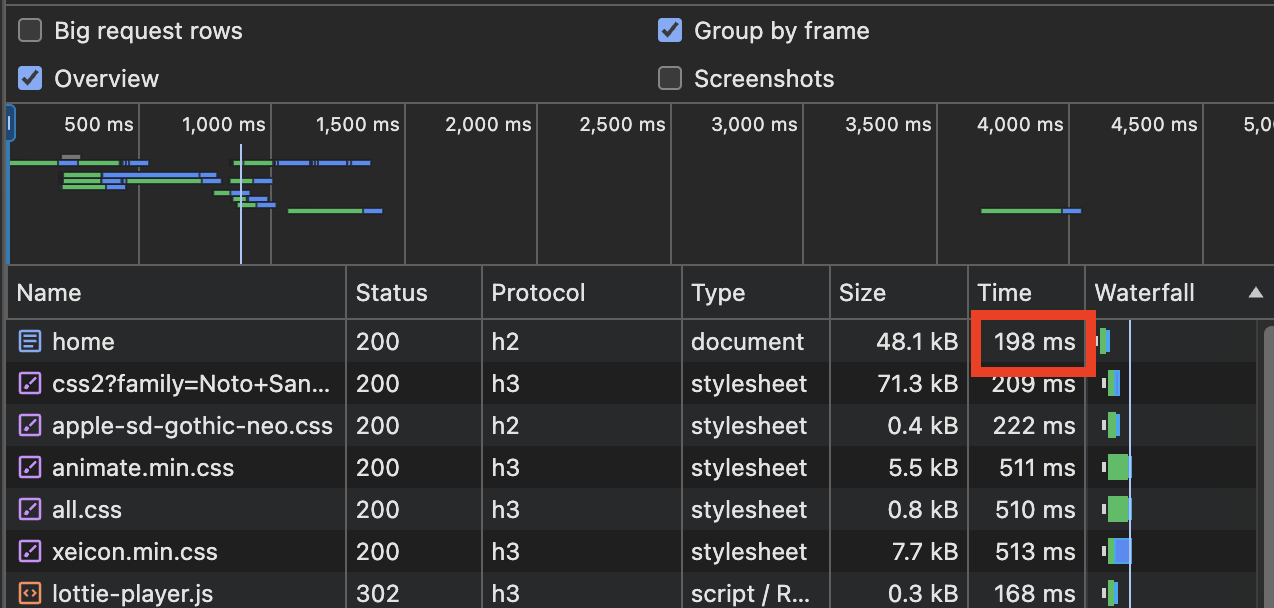This screenshot has width=1274, height=608.
Task: Turn on the Screenshots checkbox
Action: point(670,79)
